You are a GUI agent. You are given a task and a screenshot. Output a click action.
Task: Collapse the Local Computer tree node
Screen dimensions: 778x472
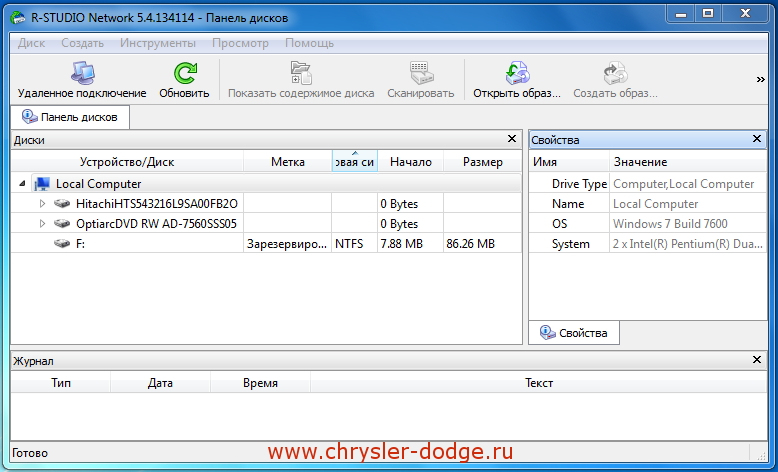22,184
